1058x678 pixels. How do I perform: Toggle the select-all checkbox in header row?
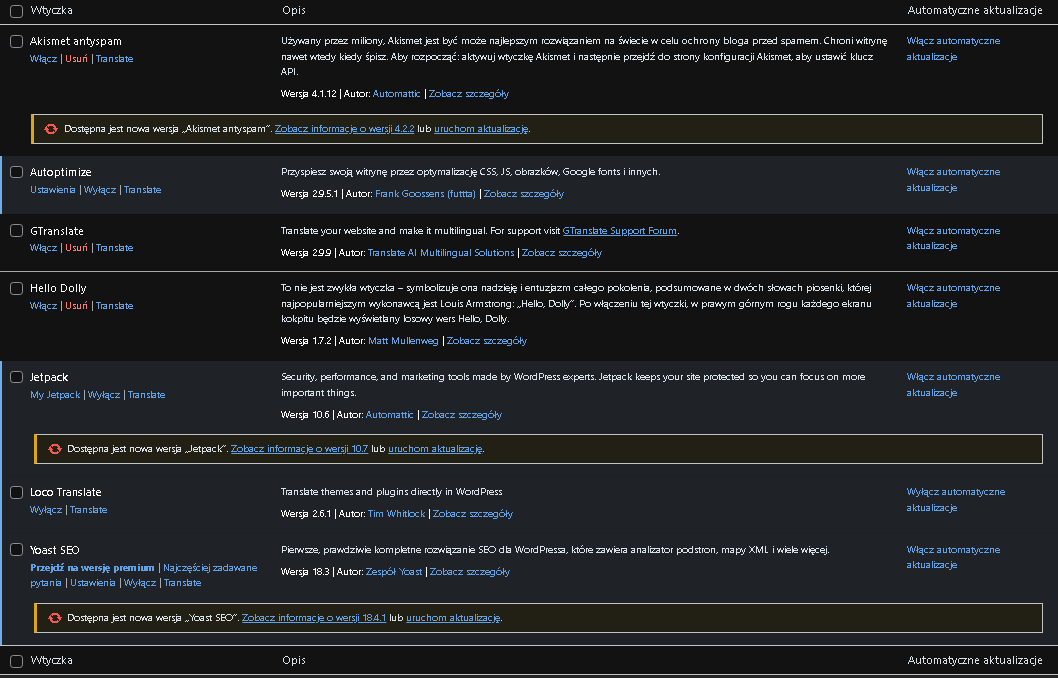tap(16, 10)
